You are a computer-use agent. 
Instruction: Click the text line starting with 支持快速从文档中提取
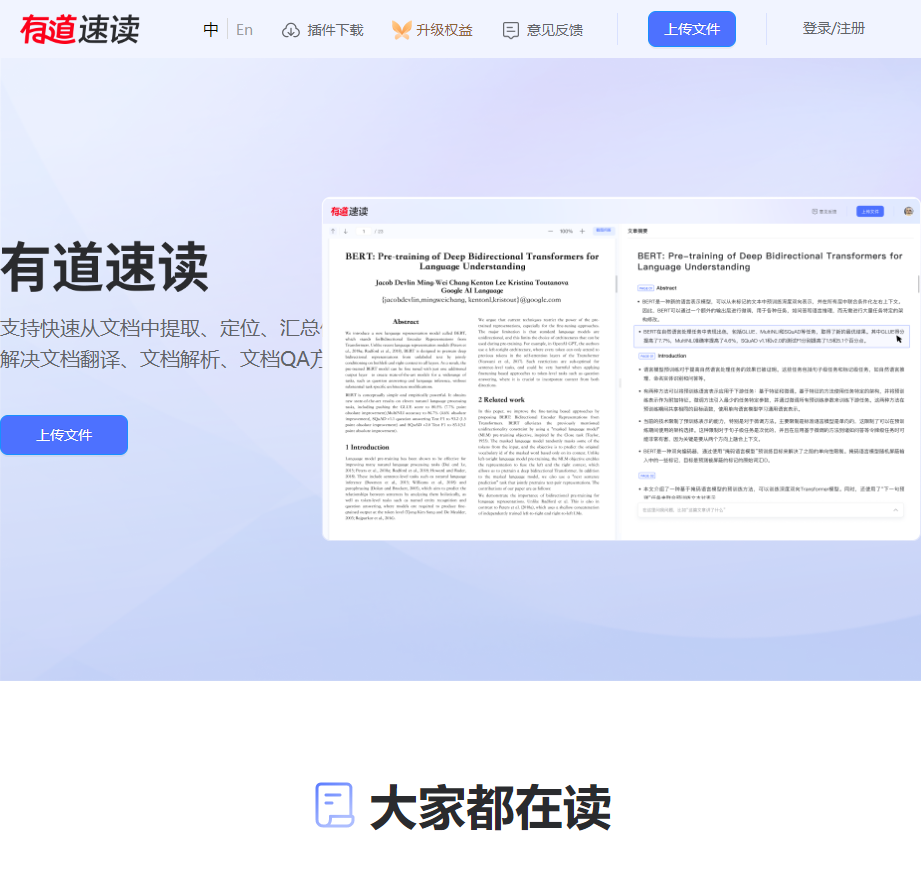tap(161, 328)
